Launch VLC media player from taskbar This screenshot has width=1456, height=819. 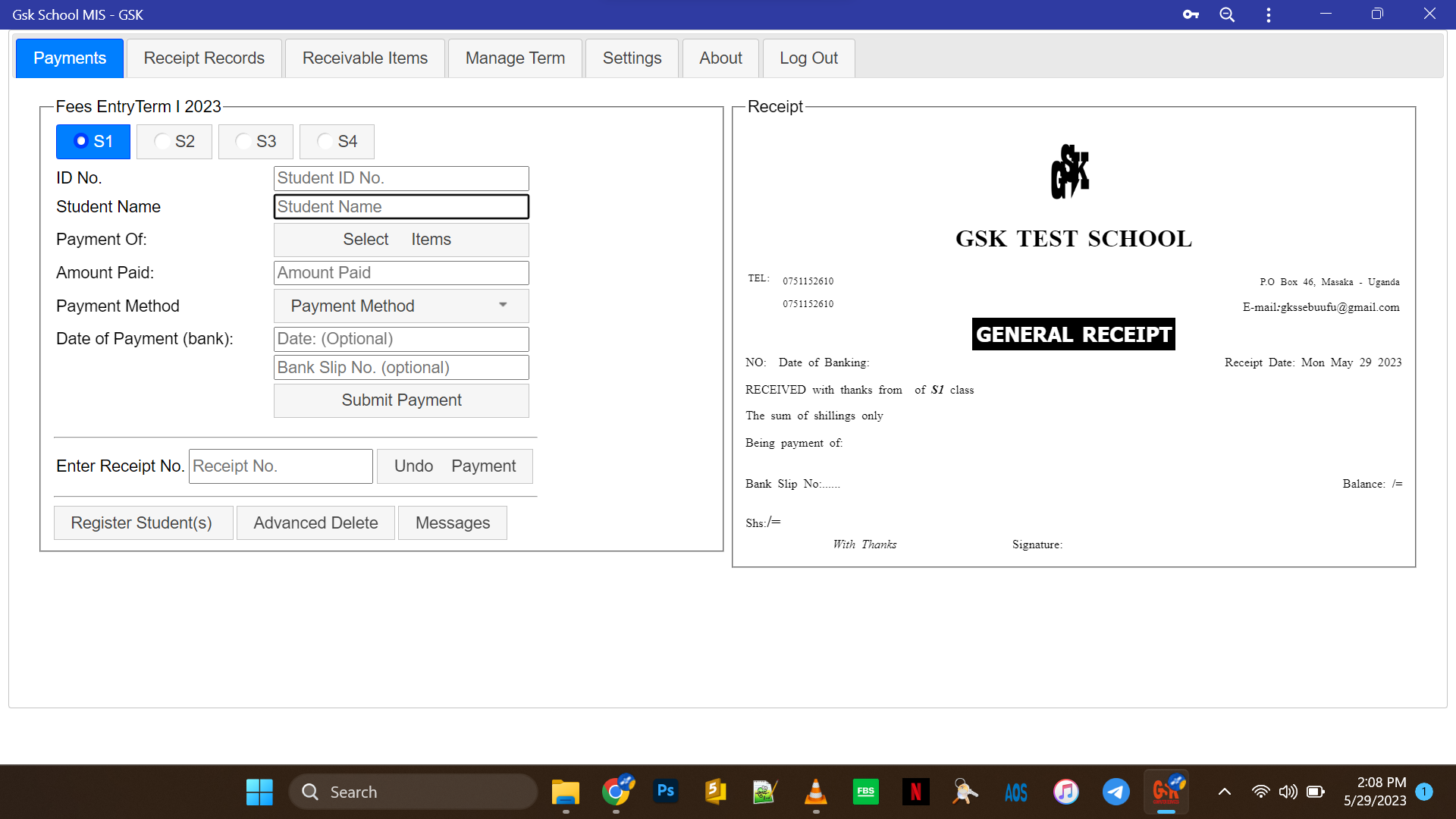point(815,792)
